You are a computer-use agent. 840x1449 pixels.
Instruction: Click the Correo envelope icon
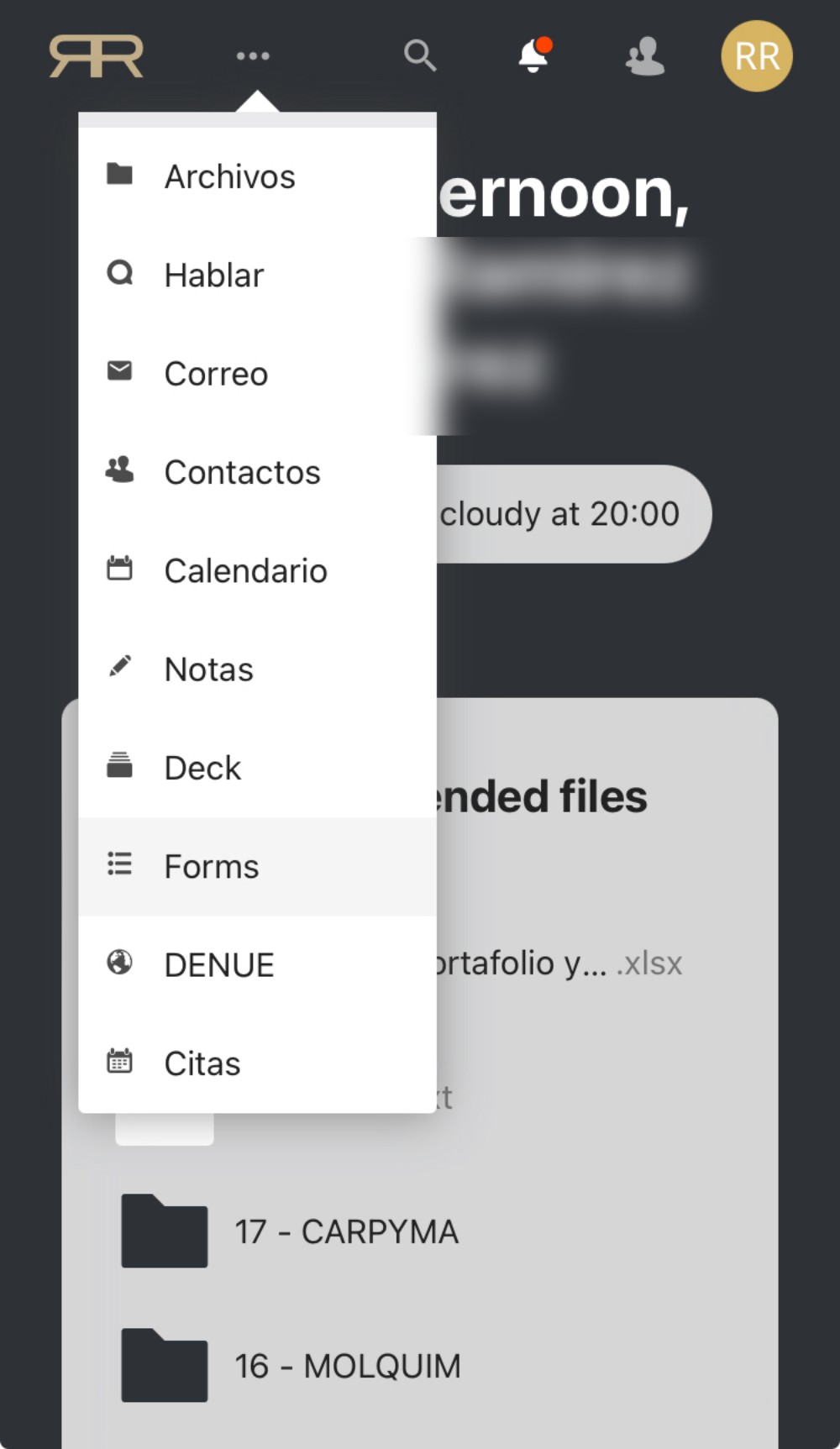(119, 370)
